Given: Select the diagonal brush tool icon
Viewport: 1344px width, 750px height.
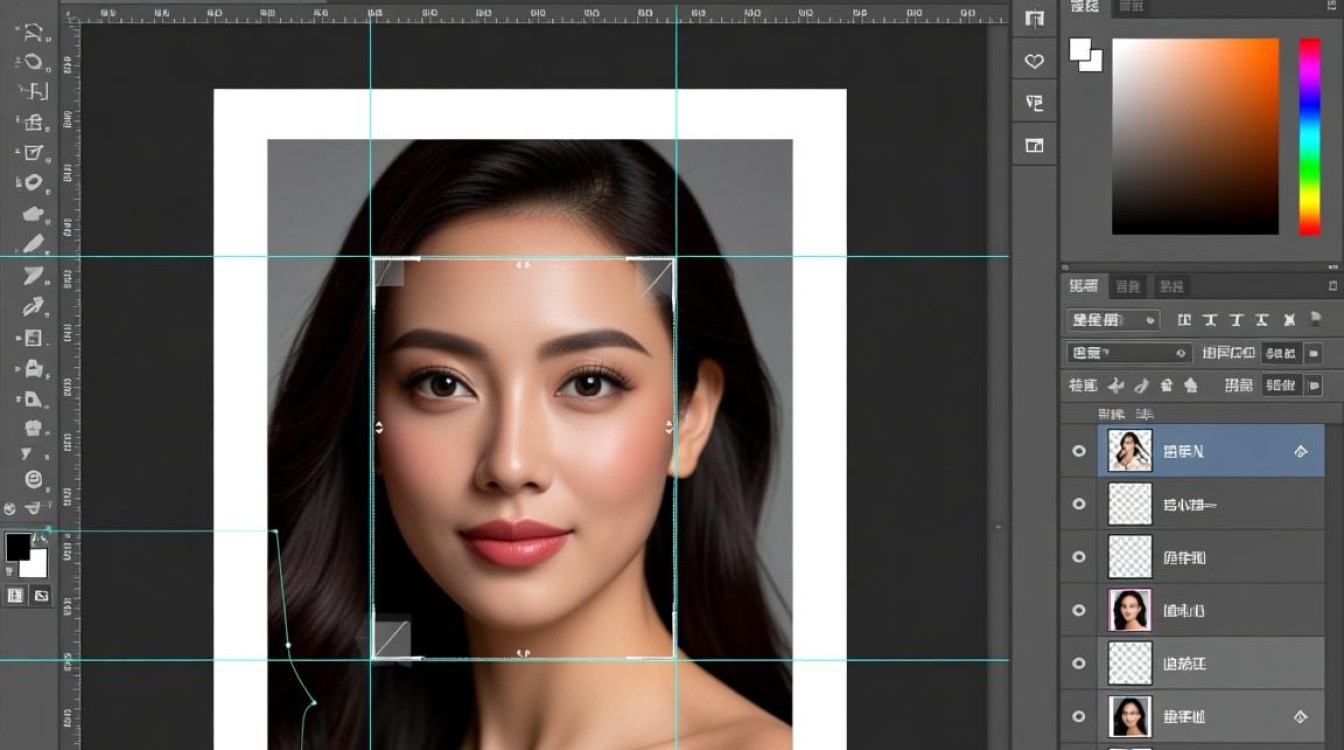Looking at the screenshot, I should tap(33, 243).
